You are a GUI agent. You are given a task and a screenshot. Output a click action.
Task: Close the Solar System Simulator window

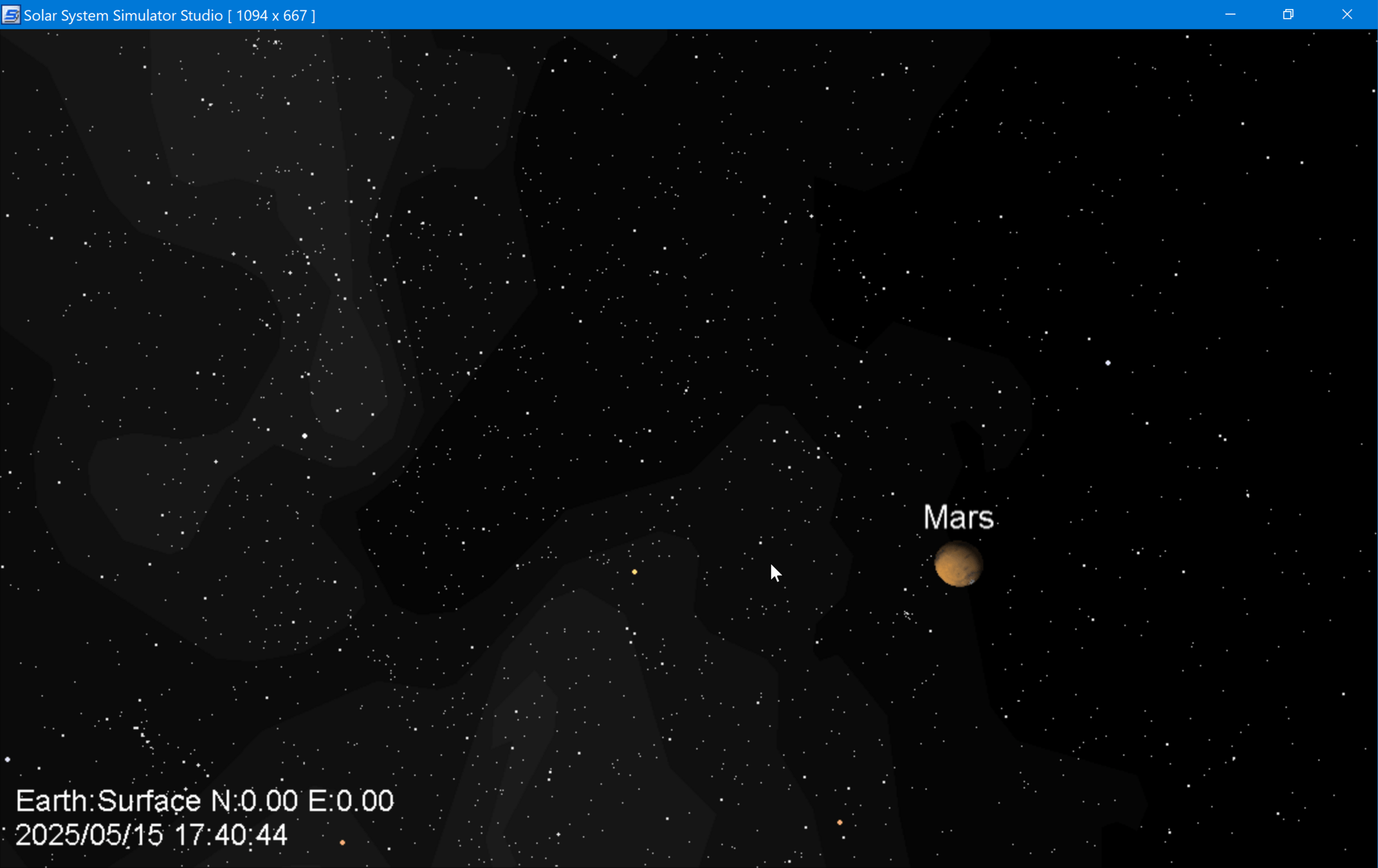[x=1346, y=15]
